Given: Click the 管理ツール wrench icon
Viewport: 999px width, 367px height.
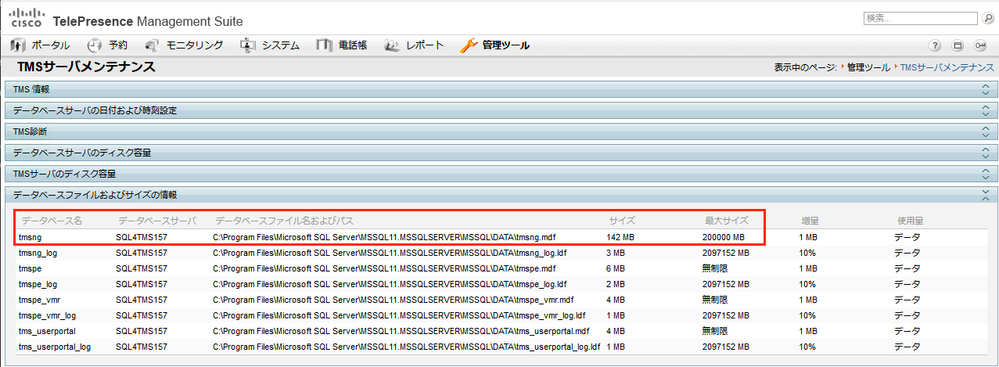Looking at the screenshot, I should pyautogui.click(x=469, y=45).
